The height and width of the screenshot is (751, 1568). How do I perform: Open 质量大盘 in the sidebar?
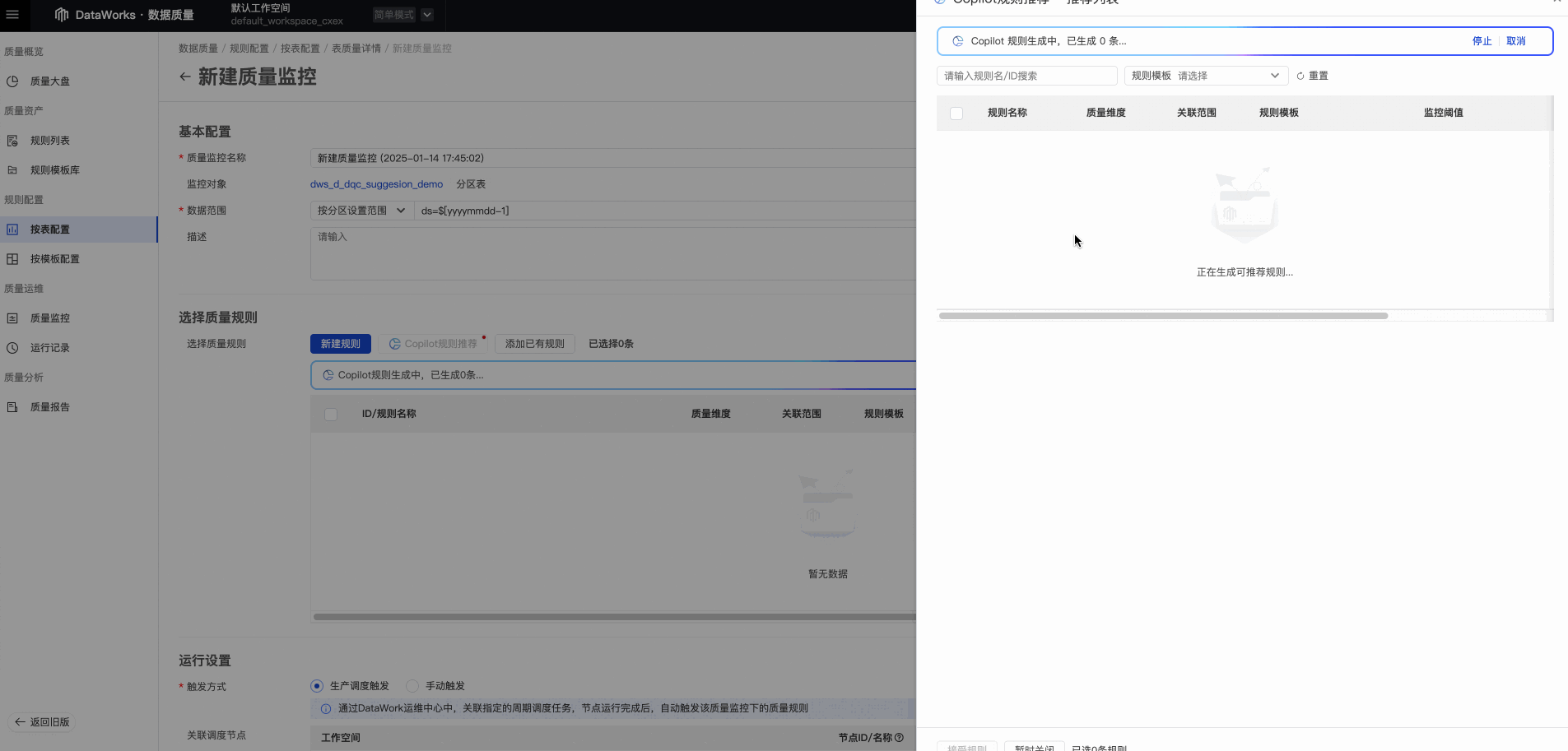[x=50, y=81]
